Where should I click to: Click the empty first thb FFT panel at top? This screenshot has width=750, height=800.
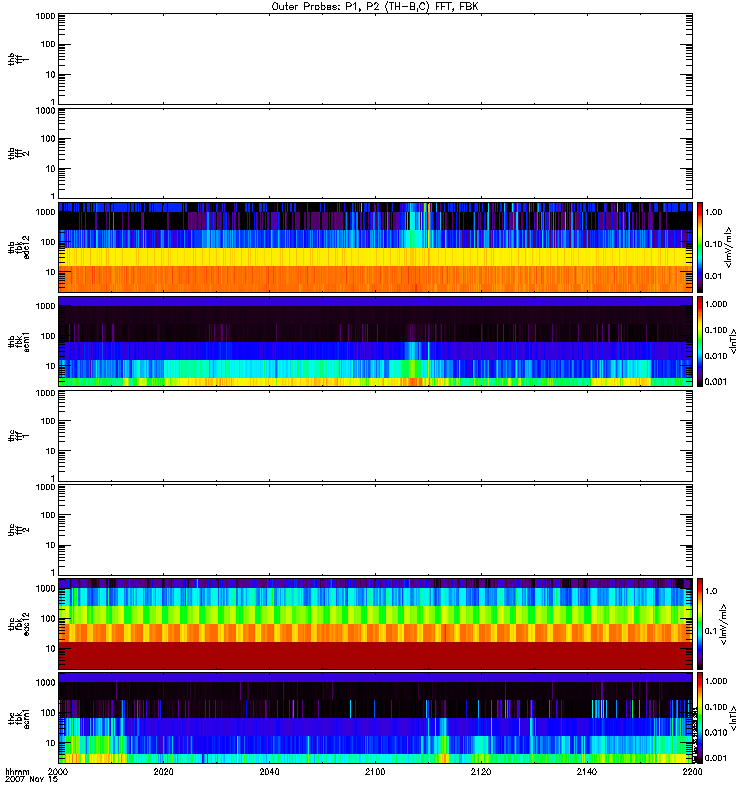coord(376,59)
